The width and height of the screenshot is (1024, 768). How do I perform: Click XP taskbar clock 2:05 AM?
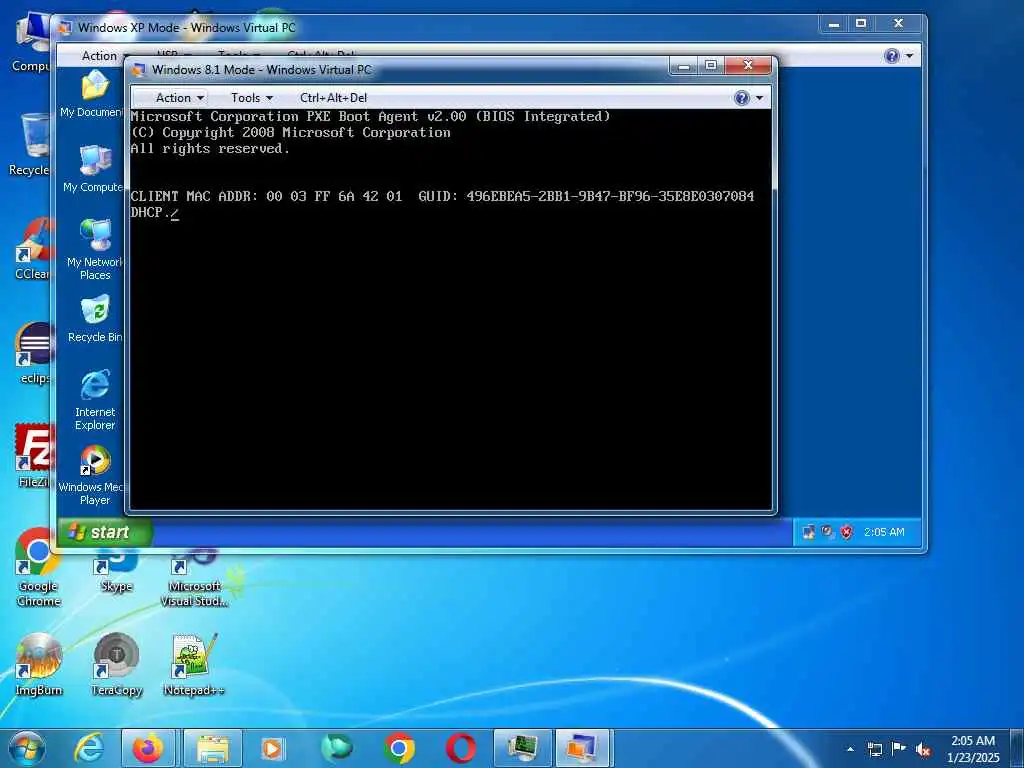coord(884,532)
